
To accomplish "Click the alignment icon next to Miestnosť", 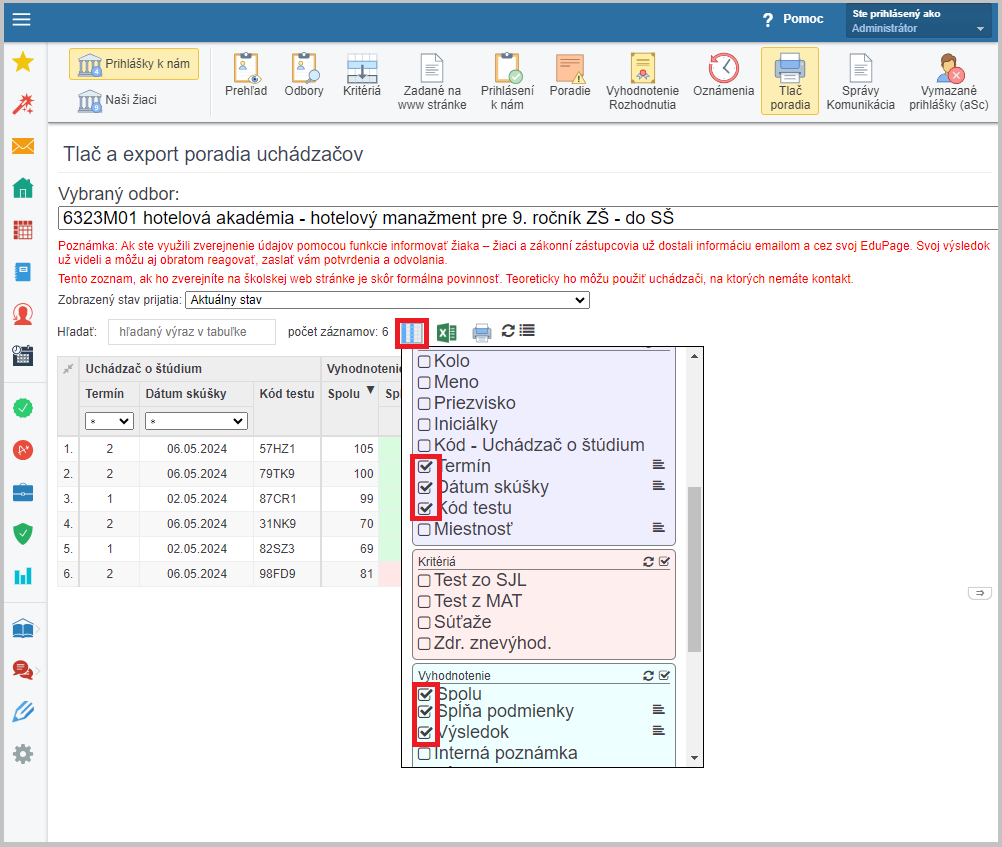I will (x=659, y=527).
